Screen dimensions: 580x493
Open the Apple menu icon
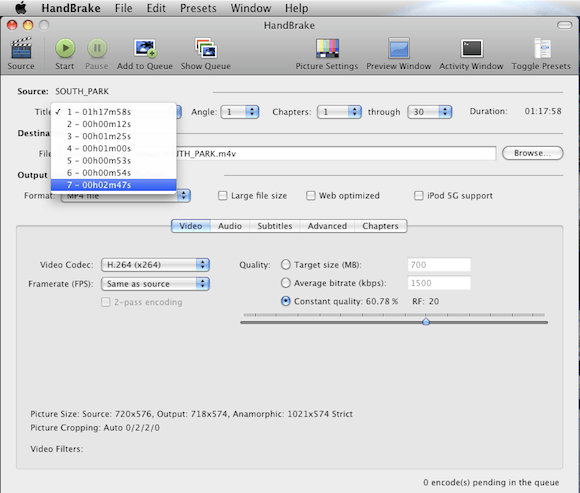tap(21, 8)
